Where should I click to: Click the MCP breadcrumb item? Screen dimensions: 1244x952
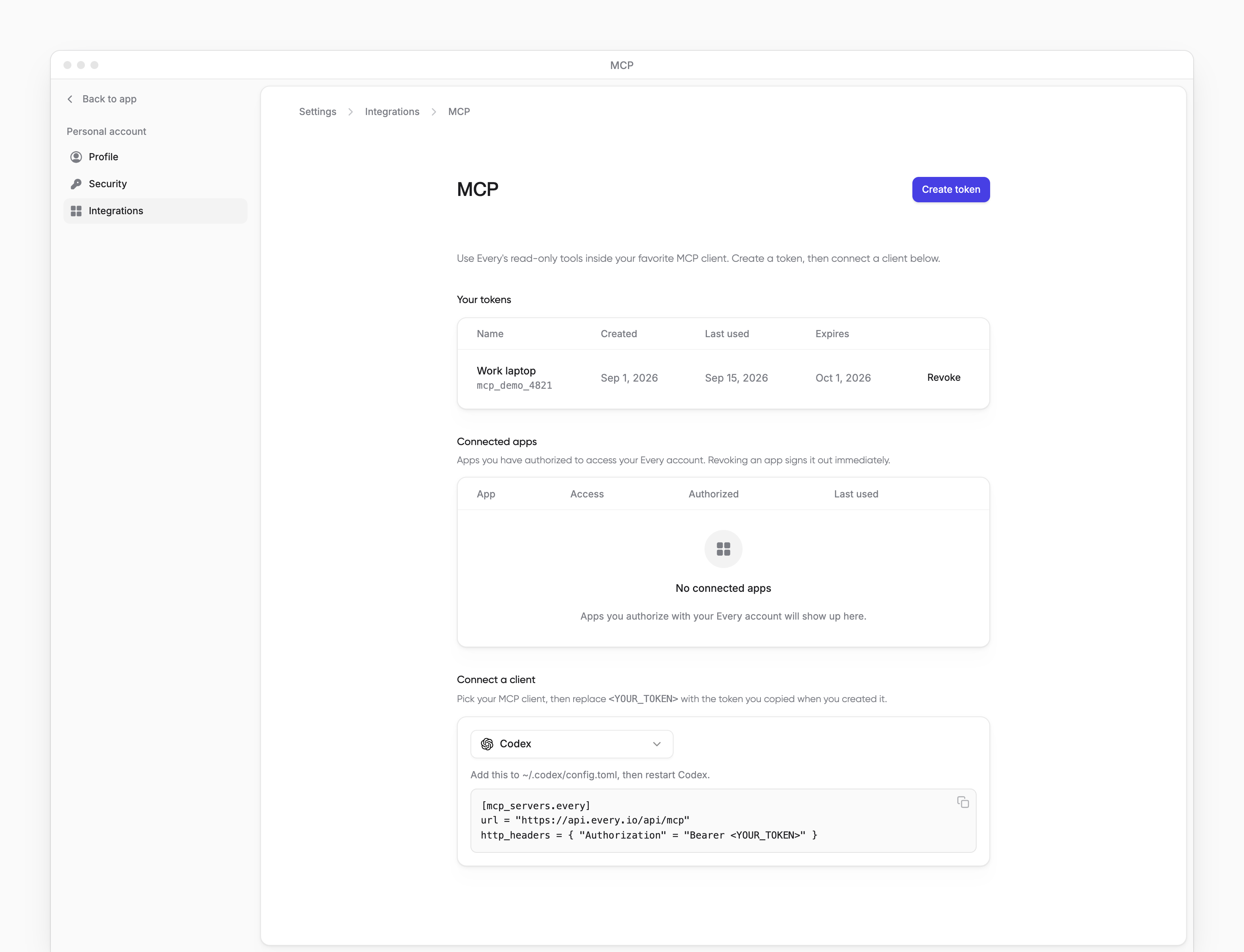(459, 111)
